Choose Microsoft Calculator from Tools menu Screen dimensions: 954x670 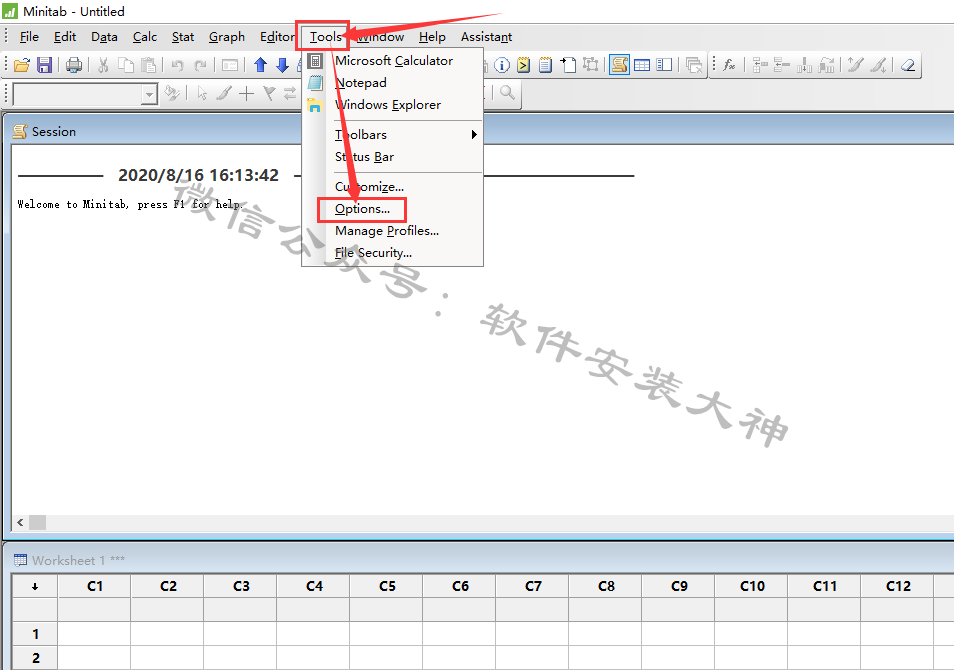pyautogui.click(x=394, y=61)
